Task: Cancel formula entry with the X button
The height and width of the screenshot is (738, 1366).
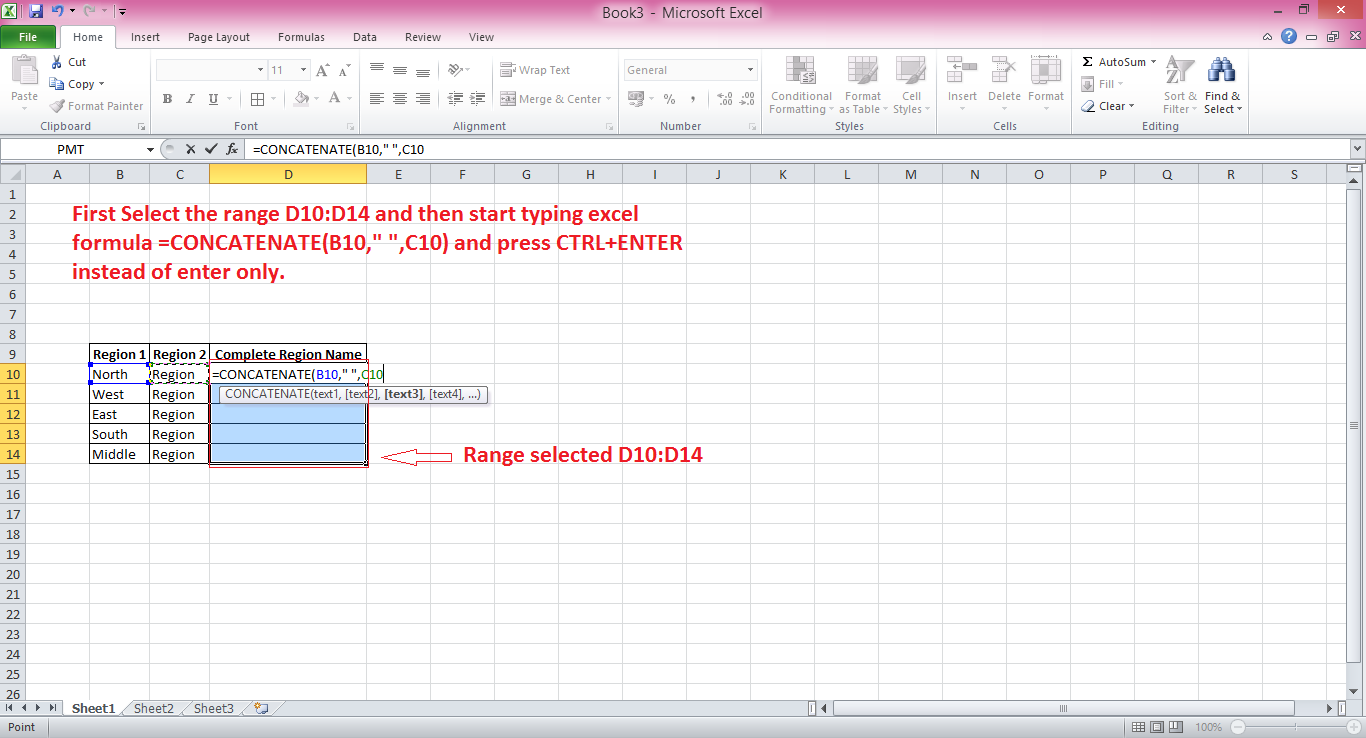Action: 190,148
